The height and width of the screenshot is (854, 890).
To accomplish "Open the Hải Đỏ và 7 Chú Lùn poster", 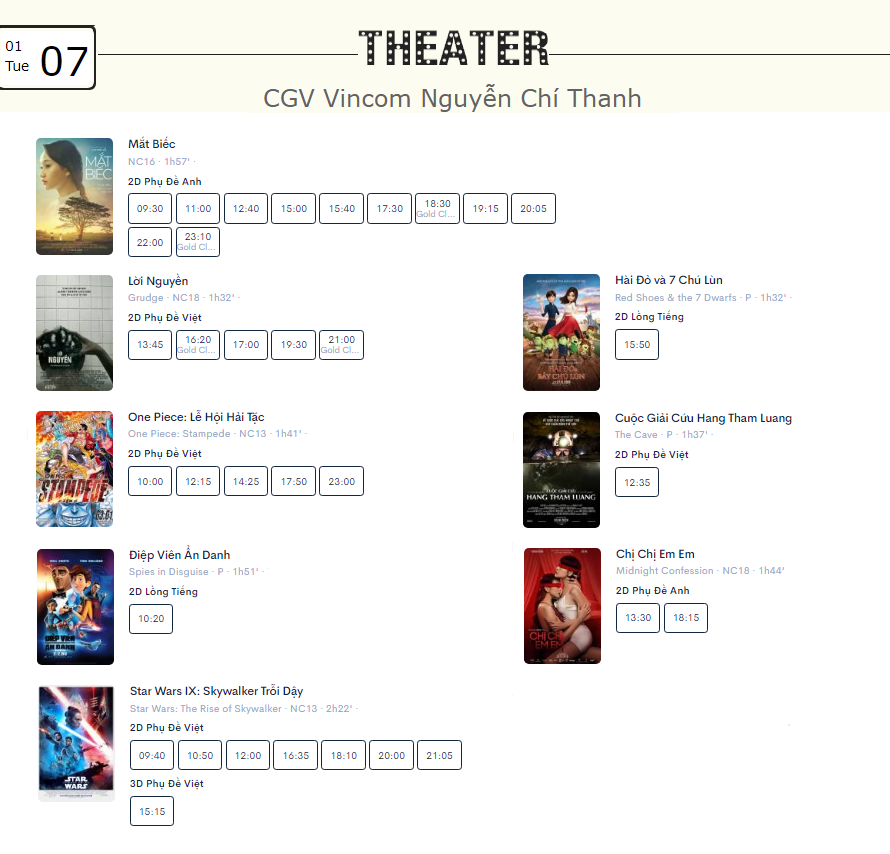I will coord(561,333).
